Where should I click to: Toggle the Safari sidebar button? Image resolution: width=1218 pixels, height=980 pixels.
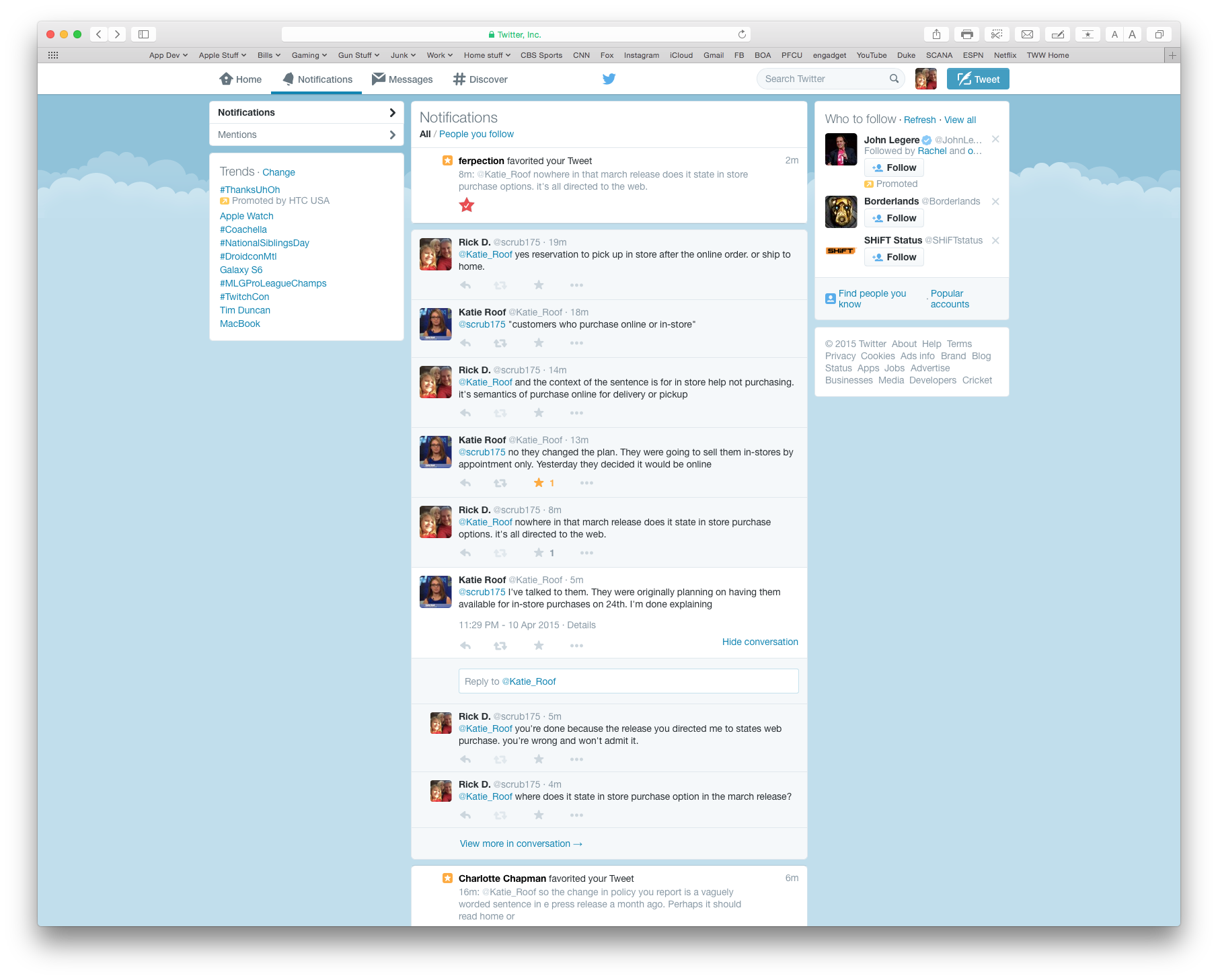coord(143,34)
